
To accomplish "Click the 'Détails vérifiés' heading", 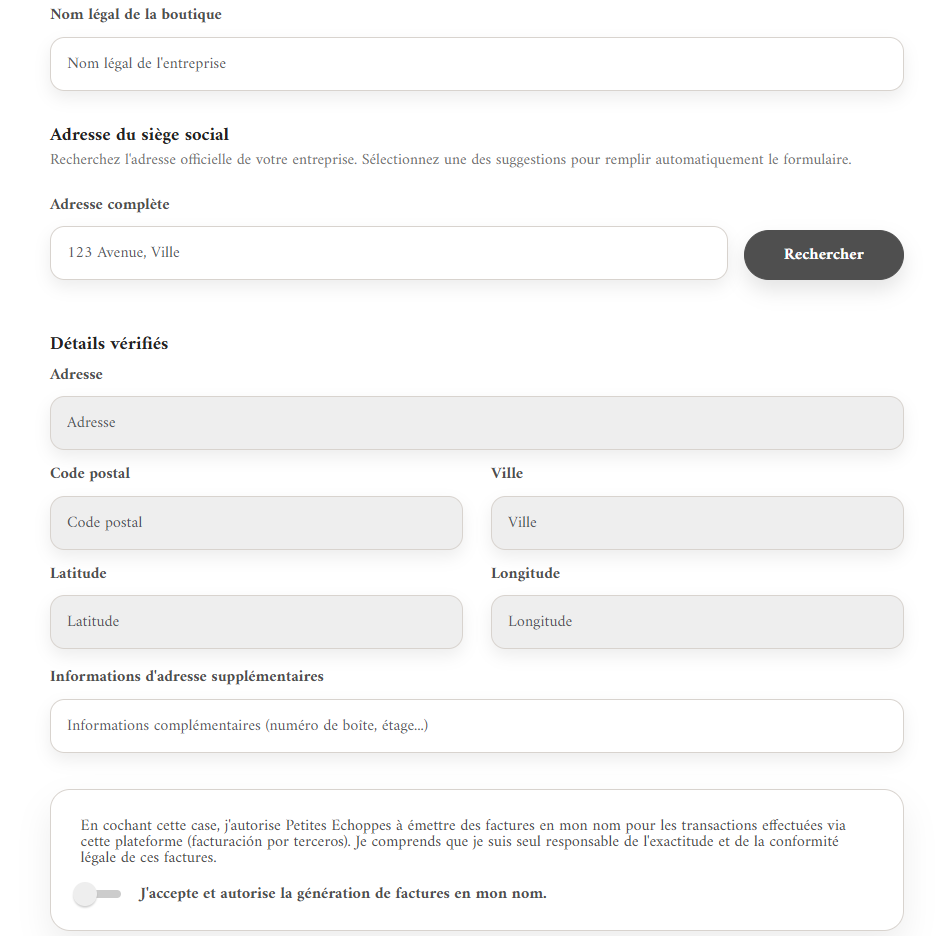I will [109, 343].
